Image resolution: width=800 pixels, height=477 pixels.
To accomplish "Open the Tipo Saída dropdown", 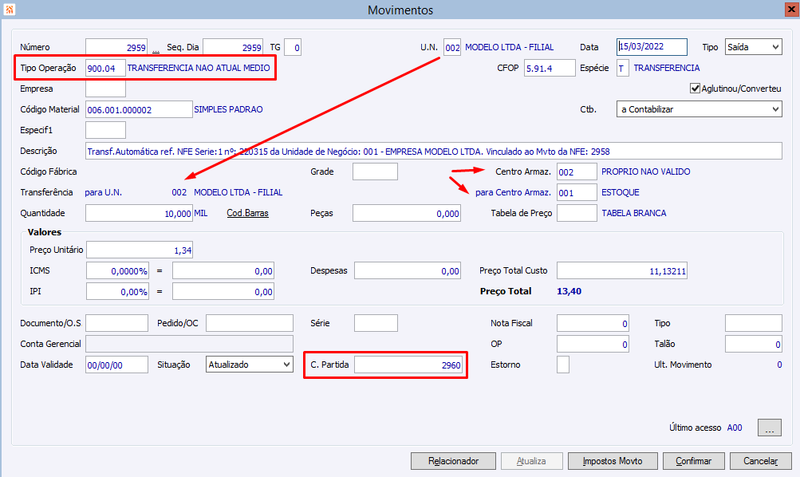I will tap(754, 47).
